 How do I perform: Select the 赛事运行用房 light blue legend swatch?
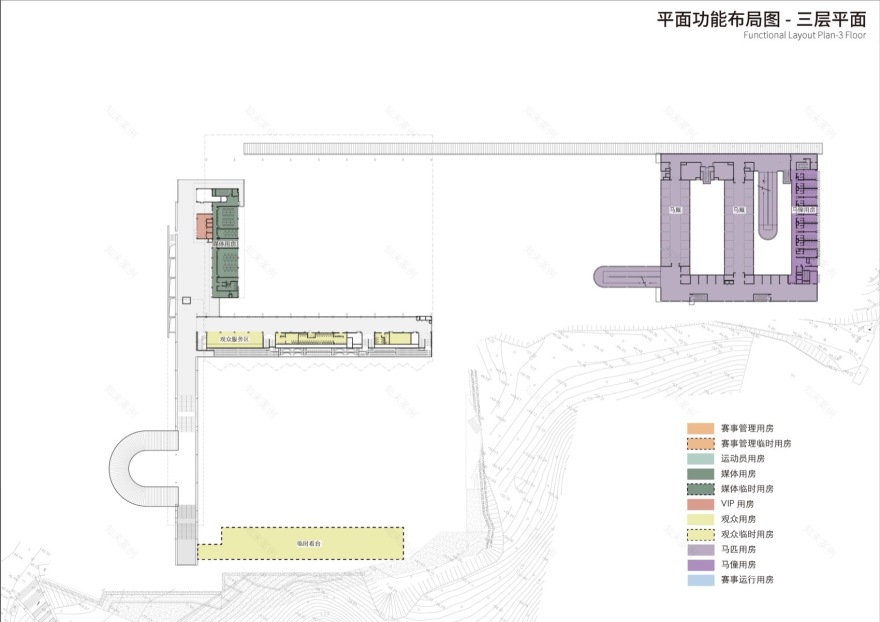pyautogui.click(x=699, y=579)
